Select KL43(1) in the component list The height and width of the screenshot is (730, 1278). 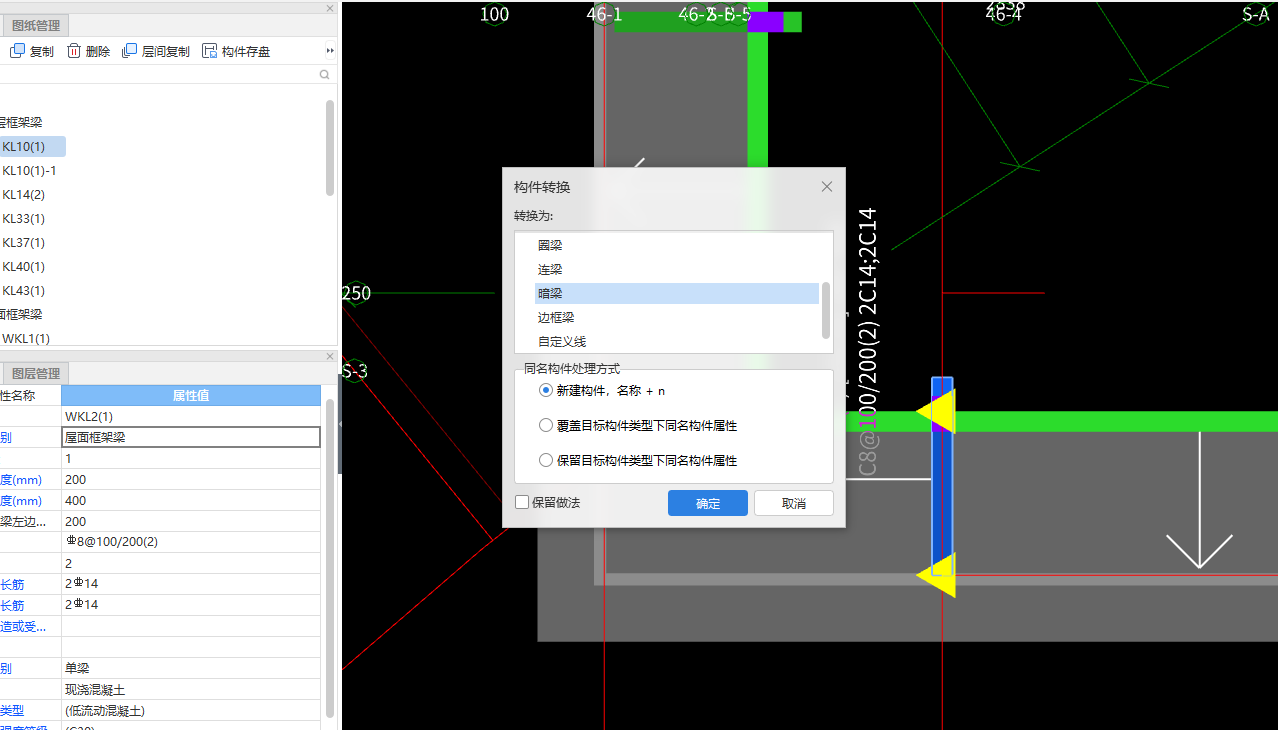pos(24,291)
